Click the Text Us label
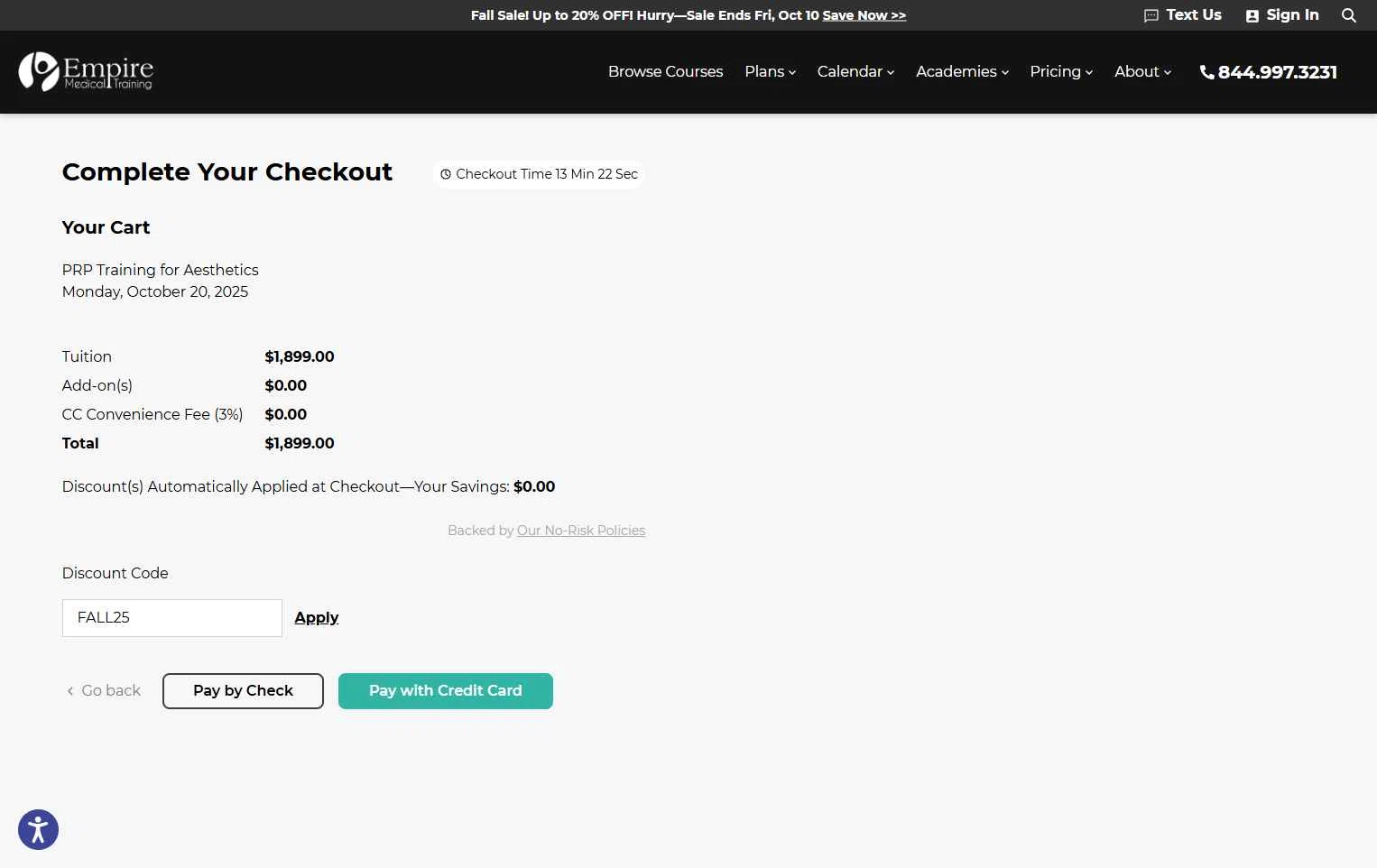The height and width of the screenshot is (868, 1377). point(1193,14)
